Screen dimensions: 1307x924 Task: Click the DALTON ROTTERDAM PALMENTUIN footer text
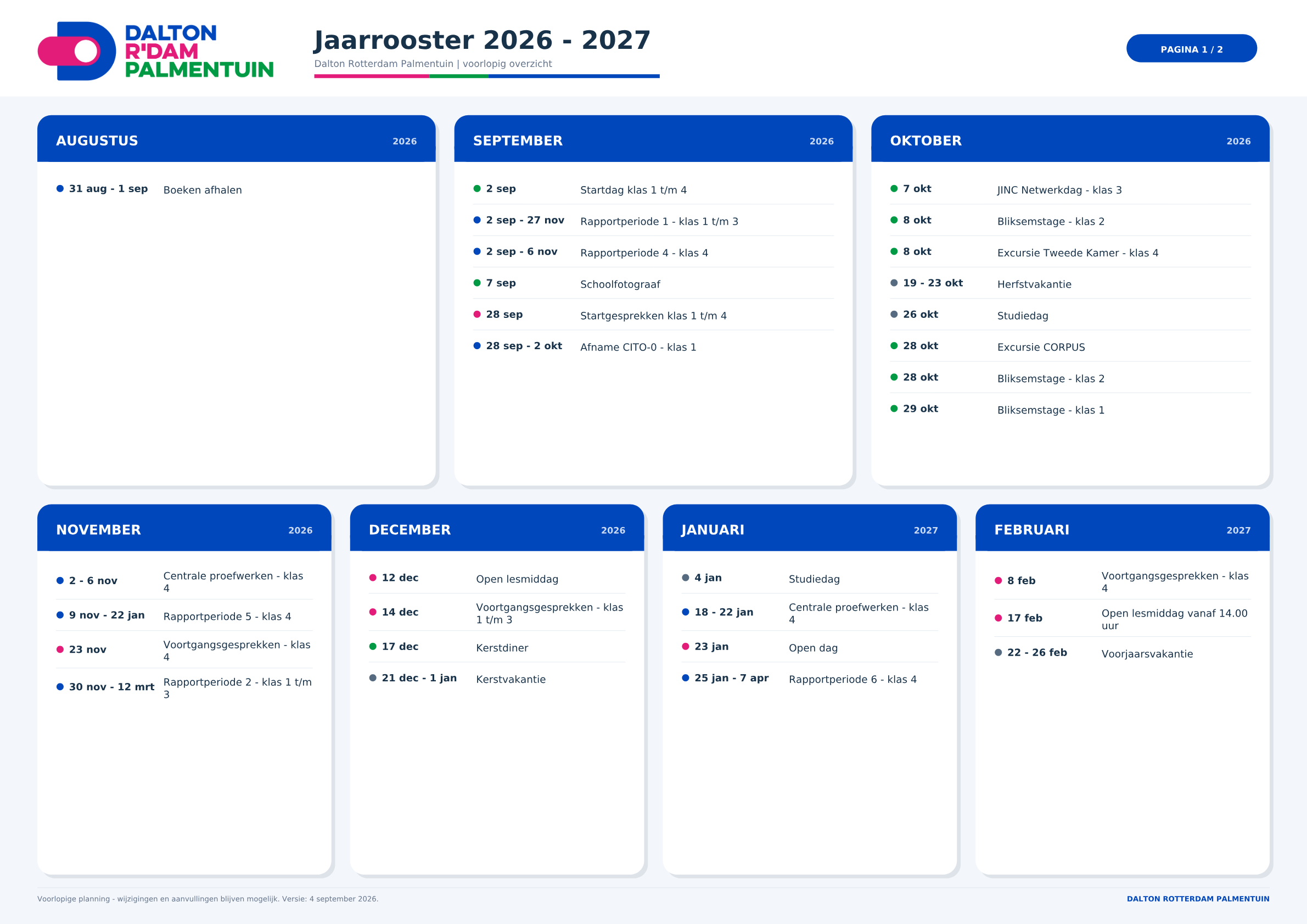coord(1198,899)
